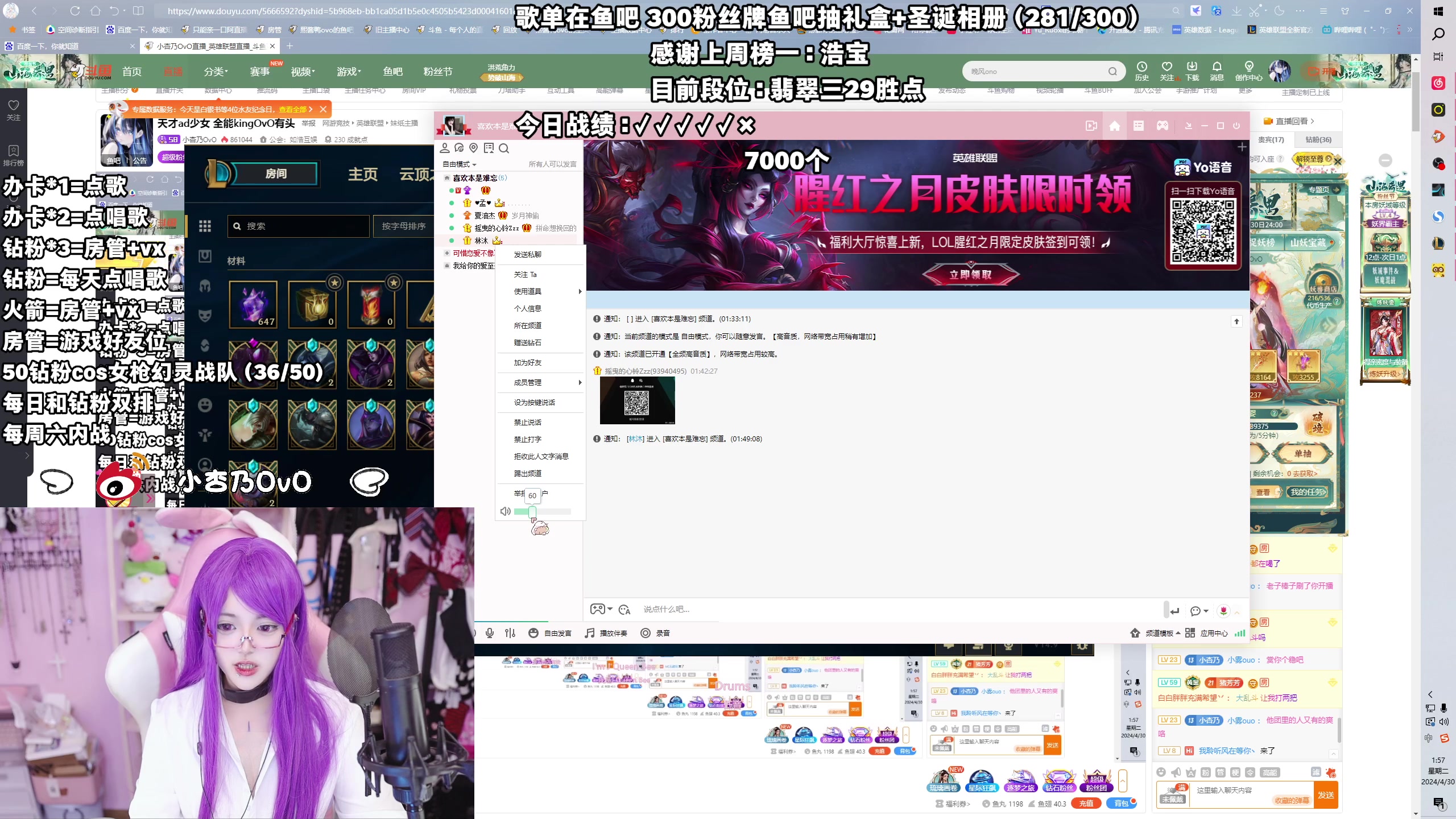The height and width of the screenshot is (819, 1456).
Task: Click the Windows Start button
Action: click(x=1438, y=11)
